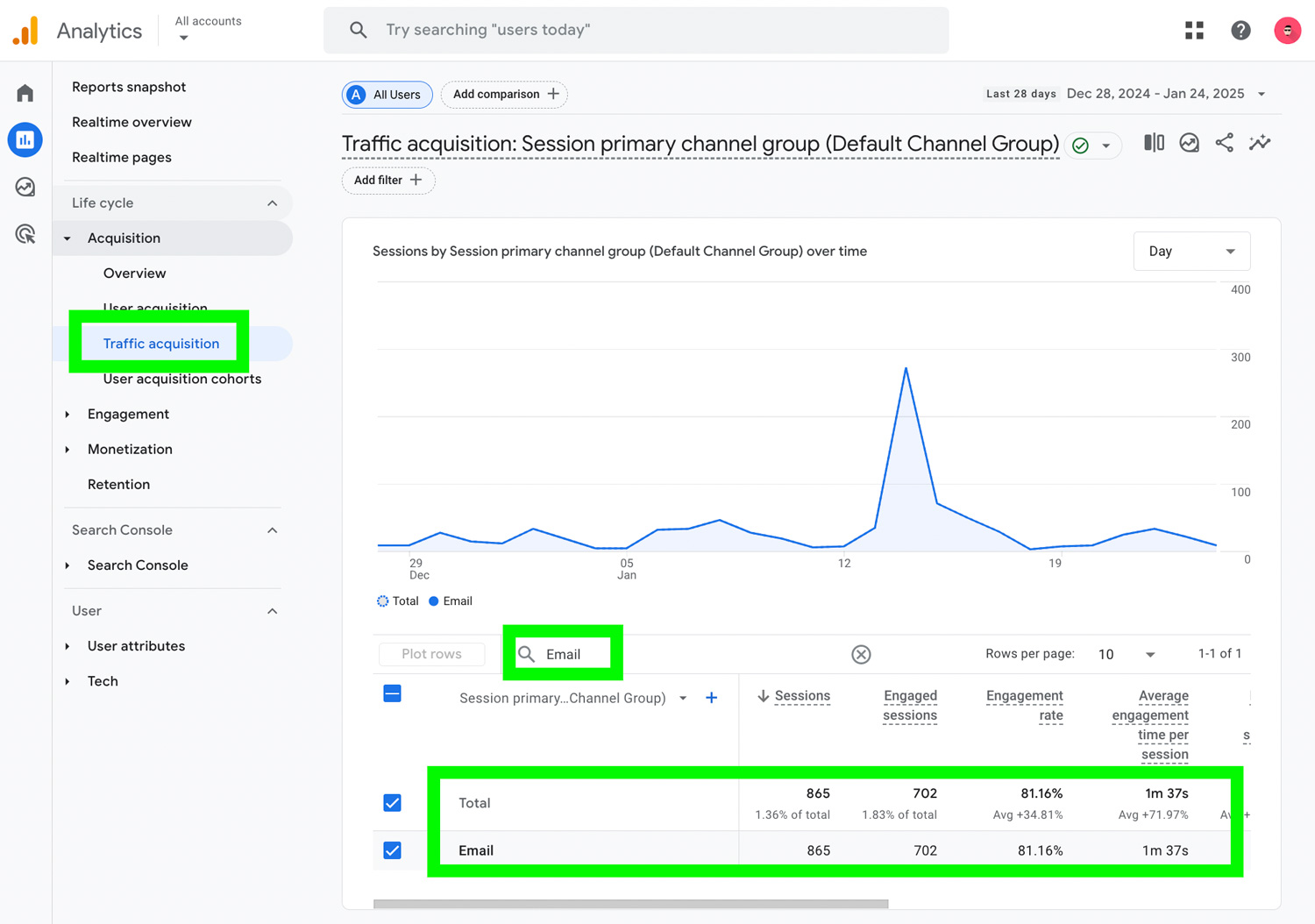Open Reports snapshot
Screen dimensions: 1315x924
(x=129, y=87)
